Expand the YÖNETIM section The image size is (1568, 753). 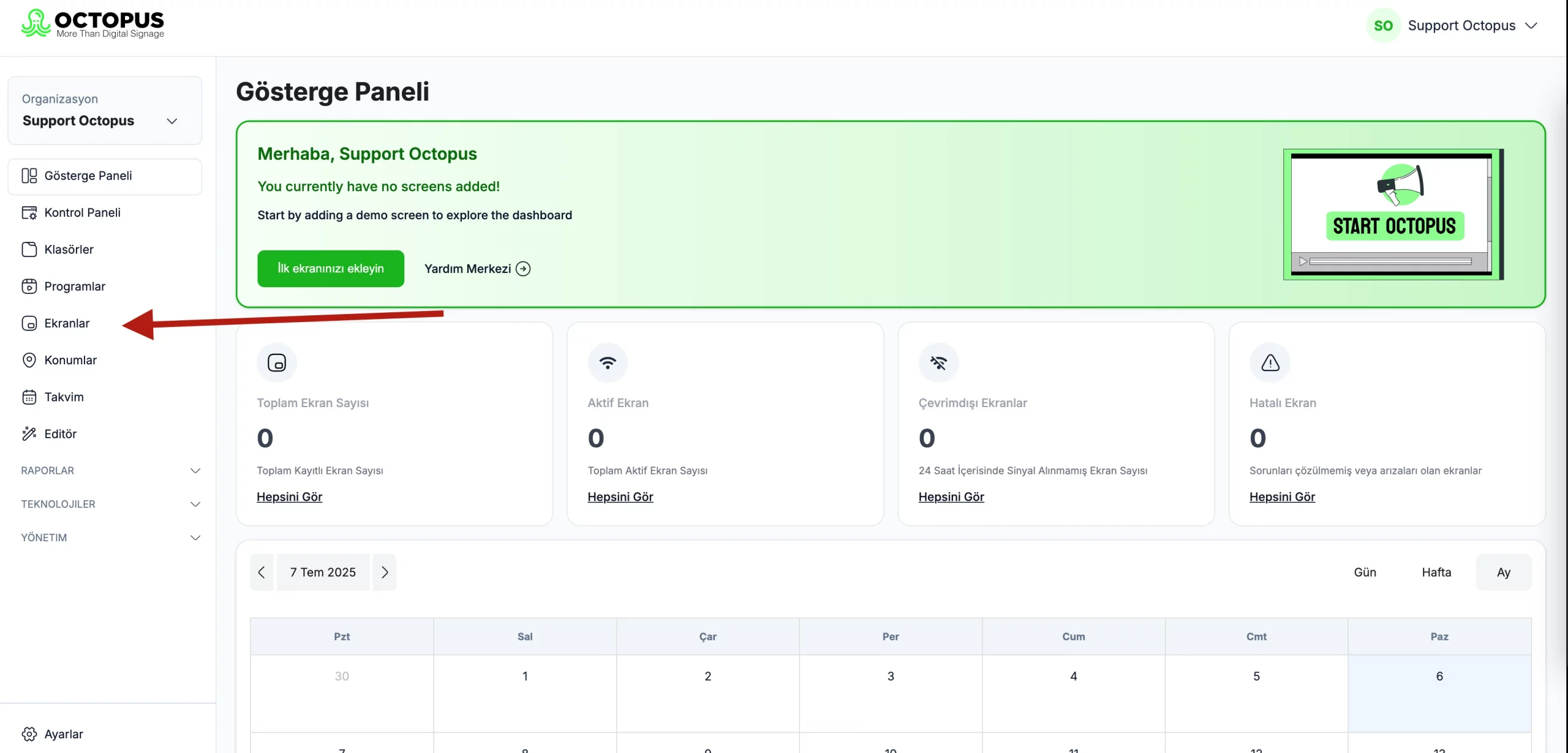coord(111,538)
